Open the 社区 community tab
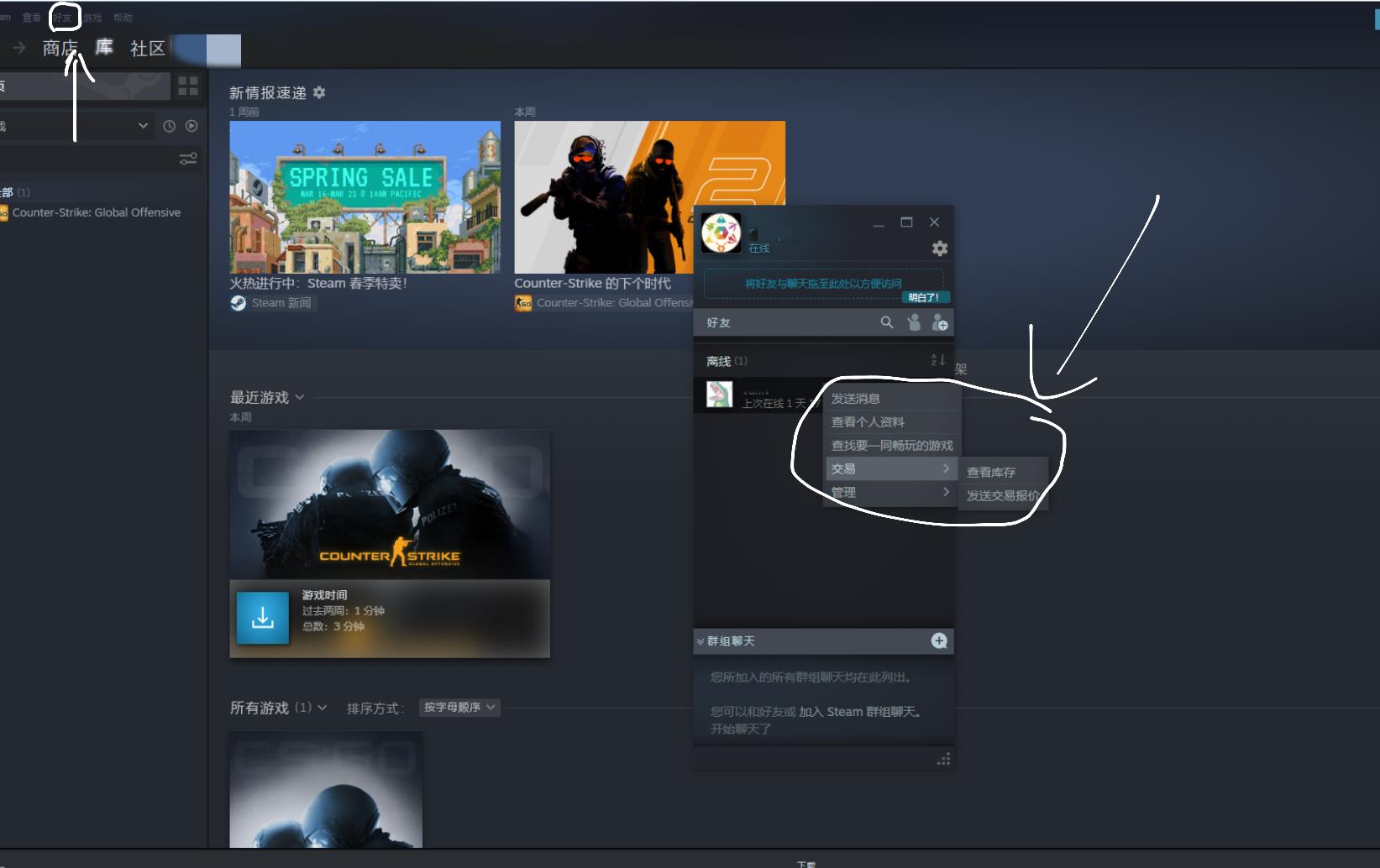 click(x=148, y=49)
